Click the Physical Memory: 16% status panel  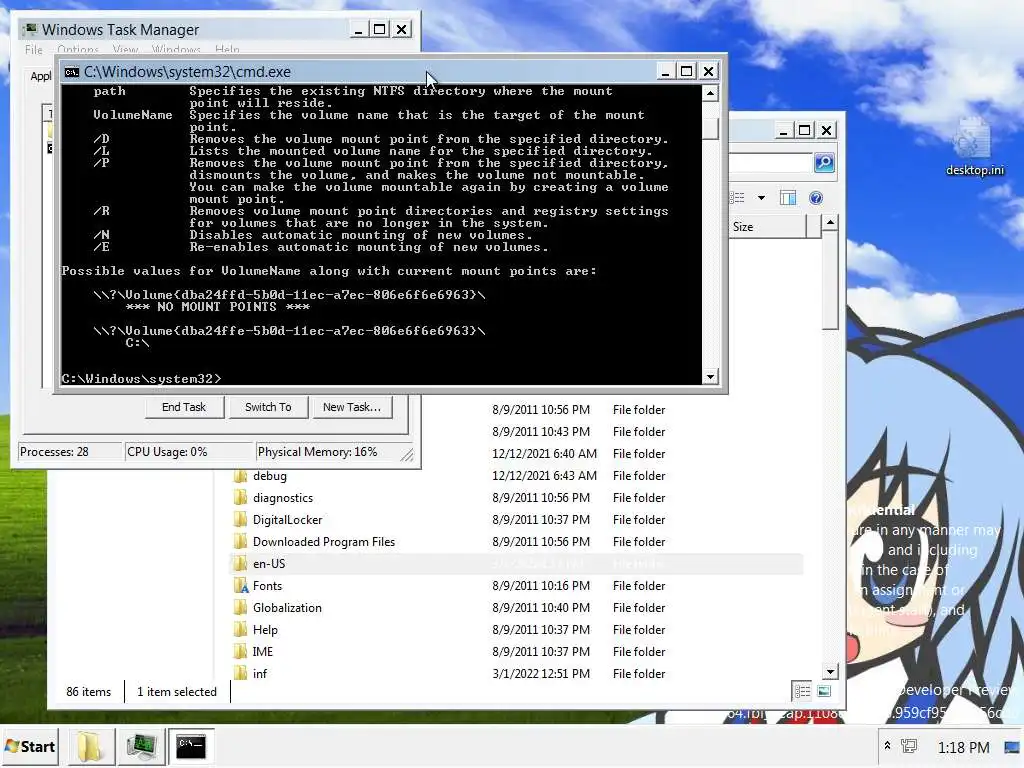[333, 452]
